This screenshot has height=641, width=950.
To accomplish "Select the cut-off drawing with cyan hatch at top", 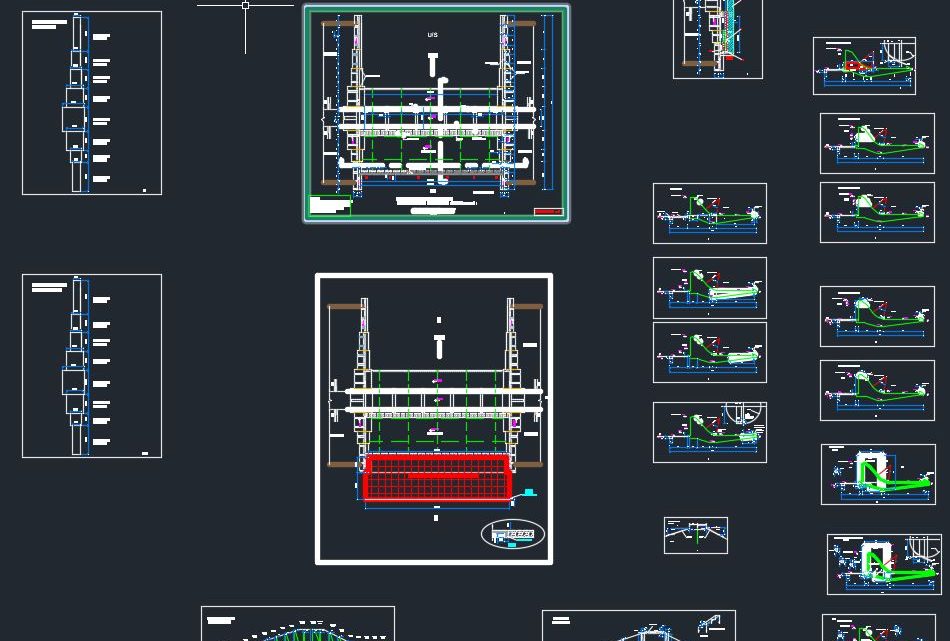I will [718, 39].
